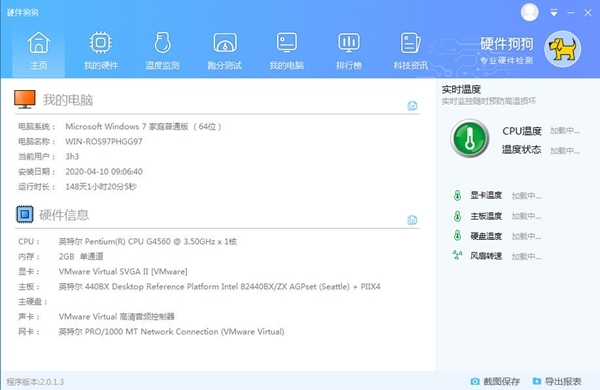This screenshot has height=390, width=600.
Task: Open 科技资讯 news tab
Action: (411, 52)
